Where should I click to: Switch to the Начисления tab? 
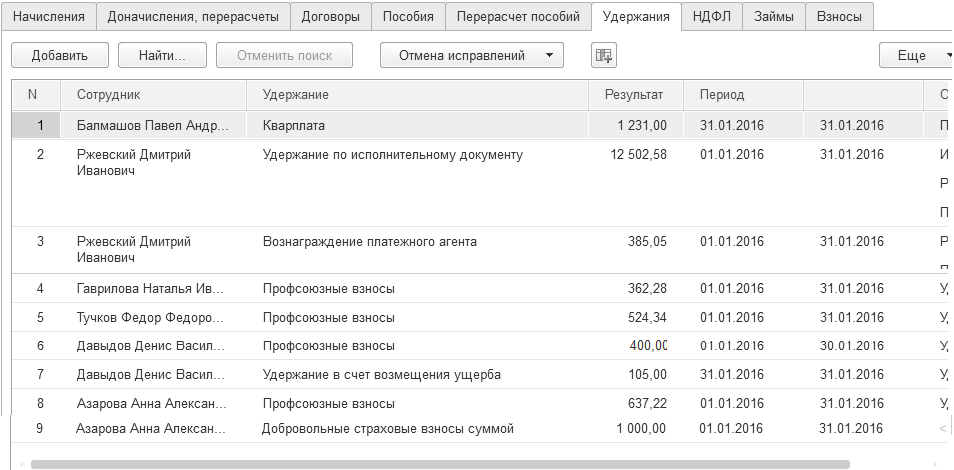49,16
